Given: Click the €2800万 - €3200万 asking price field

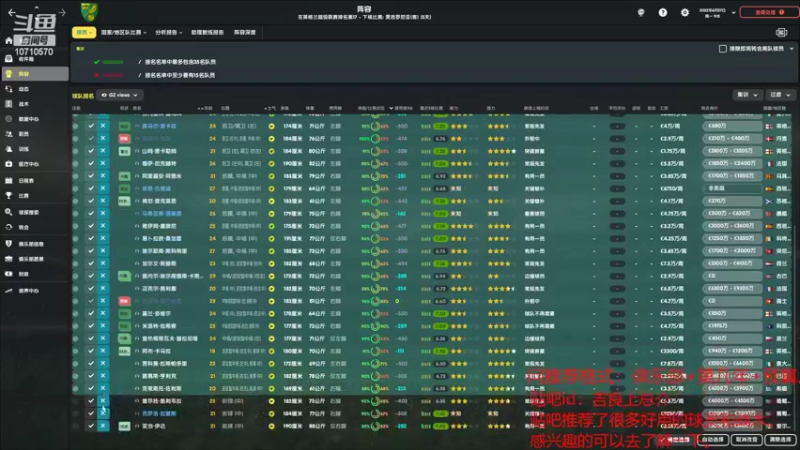Looking at the screenshot, I should click(732, 151).
